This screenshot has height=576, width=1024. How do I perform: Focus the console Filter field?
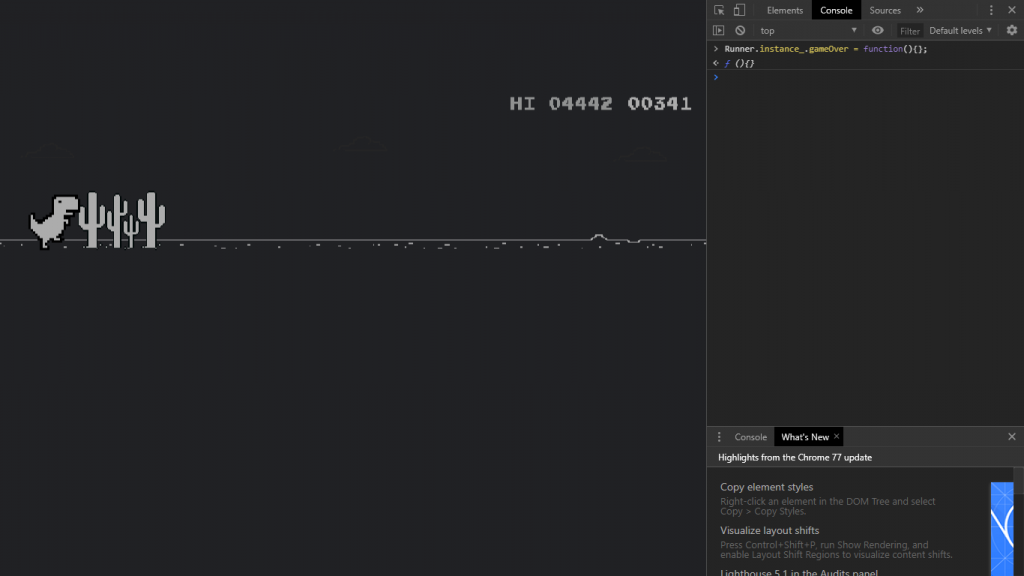pyautogui.click(x=909, y=31)
